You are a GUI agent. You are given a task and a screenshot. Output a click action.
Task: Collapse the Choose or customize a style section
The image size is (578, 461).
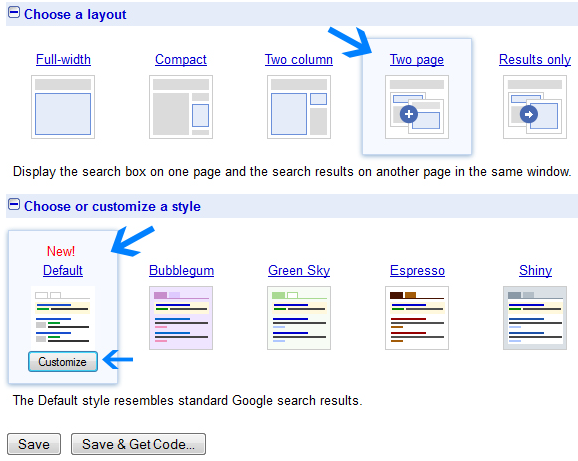click(x=14, y=204)
